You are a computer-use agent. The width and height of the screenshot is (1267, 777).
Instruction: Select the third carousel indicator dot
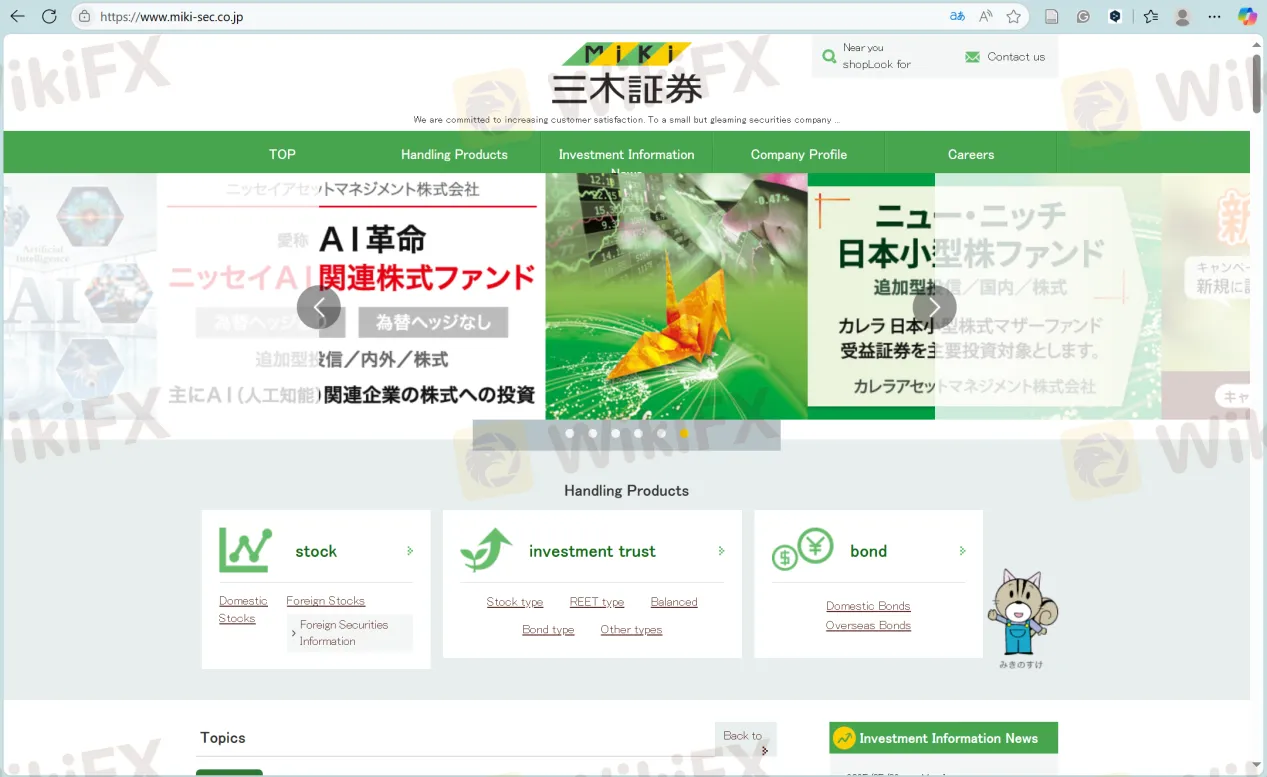point(615,434)
